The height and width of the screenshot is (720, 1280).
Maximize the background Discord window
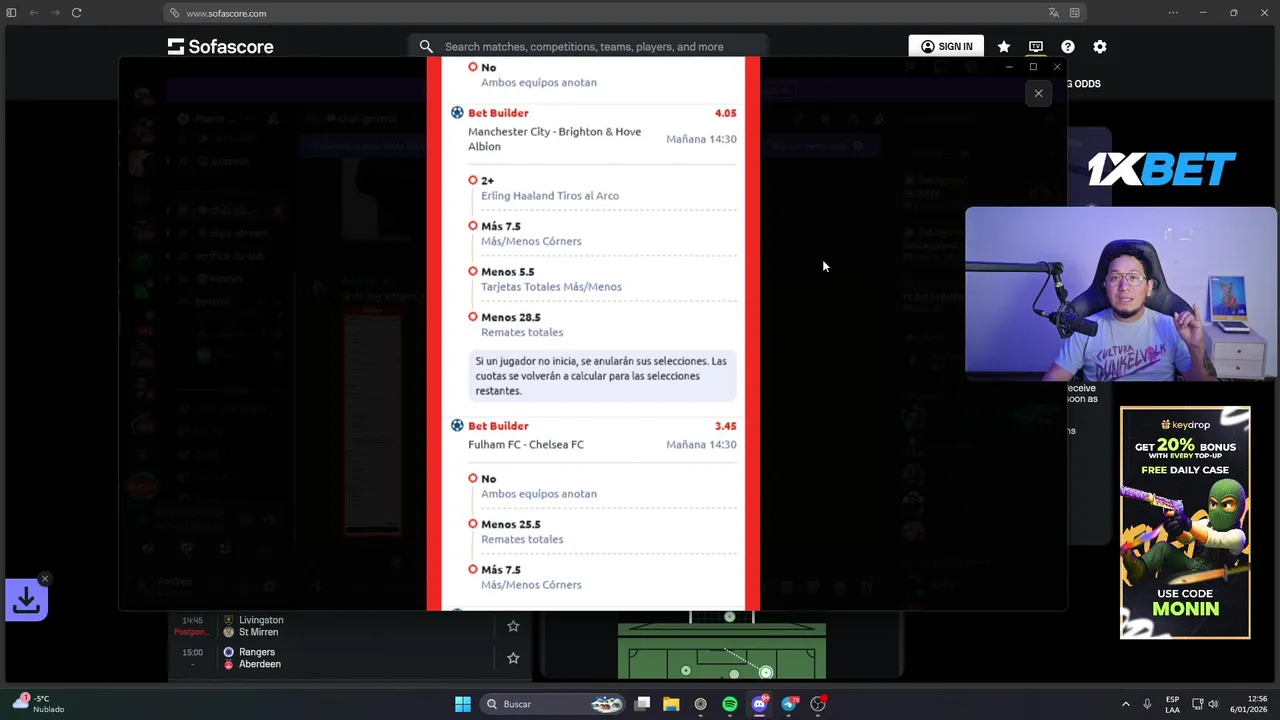1033,67
